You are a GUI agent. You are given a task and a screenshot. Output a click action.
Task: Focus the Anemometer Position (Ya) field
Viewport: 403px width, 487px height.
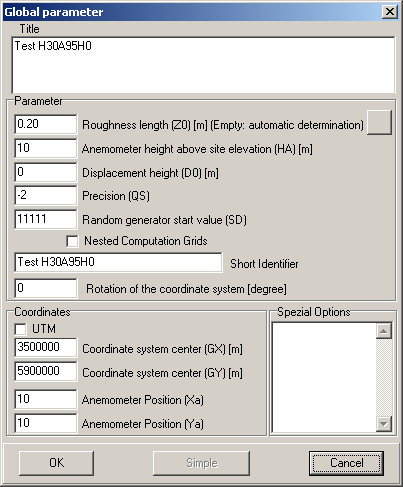pos(46,424)
